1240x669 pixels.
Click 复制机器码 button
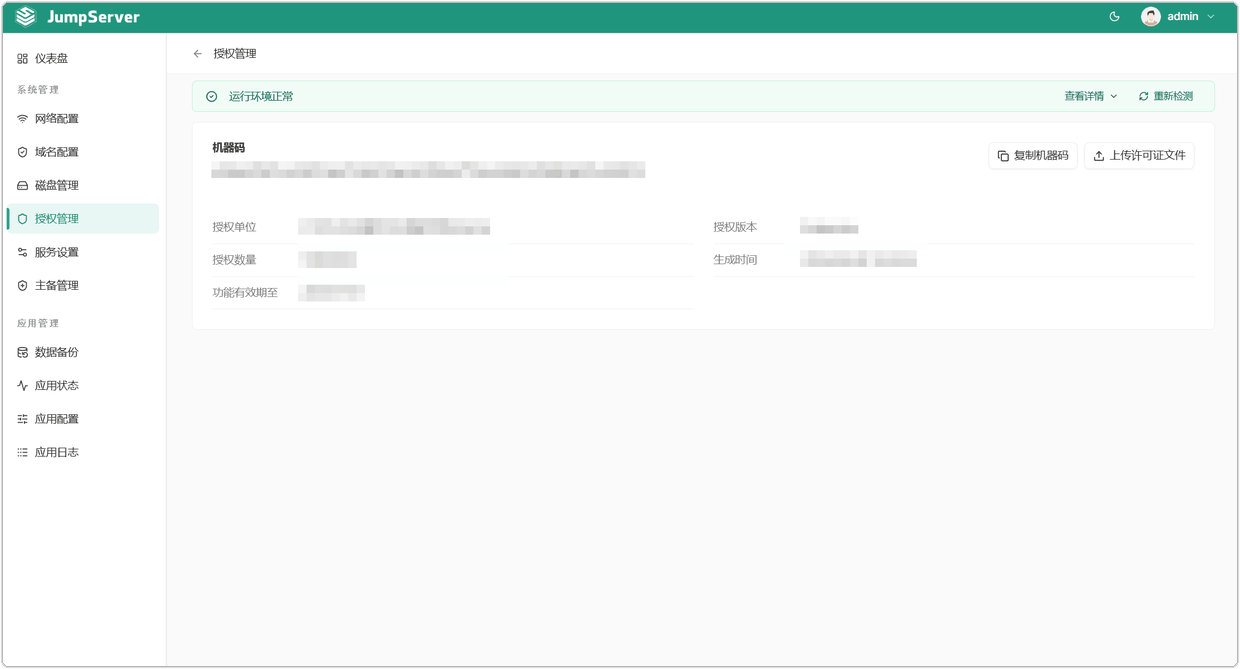coord(1033,156)
